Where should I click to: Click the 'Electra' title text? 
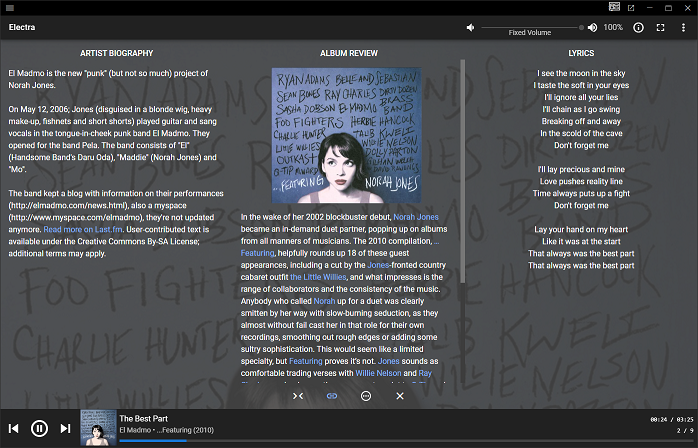(x=22, y=27)
